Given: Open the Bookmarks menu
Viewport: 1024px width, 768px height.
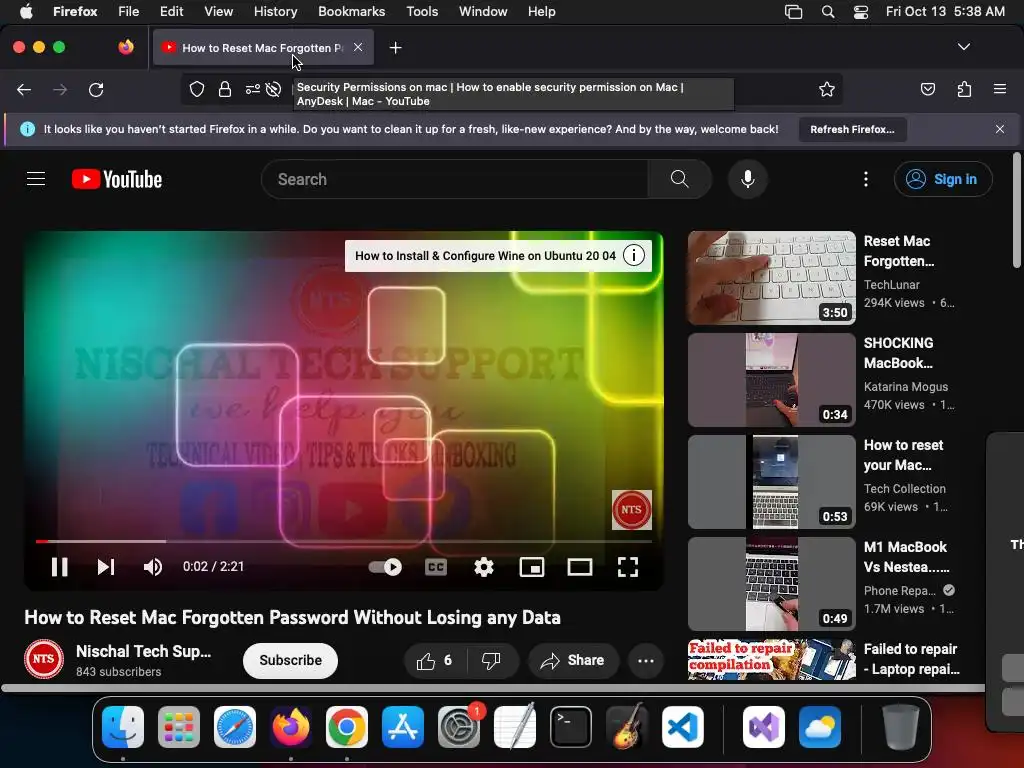Looking at the screenshot, I should pyautogui.click(x=351, y=12).
